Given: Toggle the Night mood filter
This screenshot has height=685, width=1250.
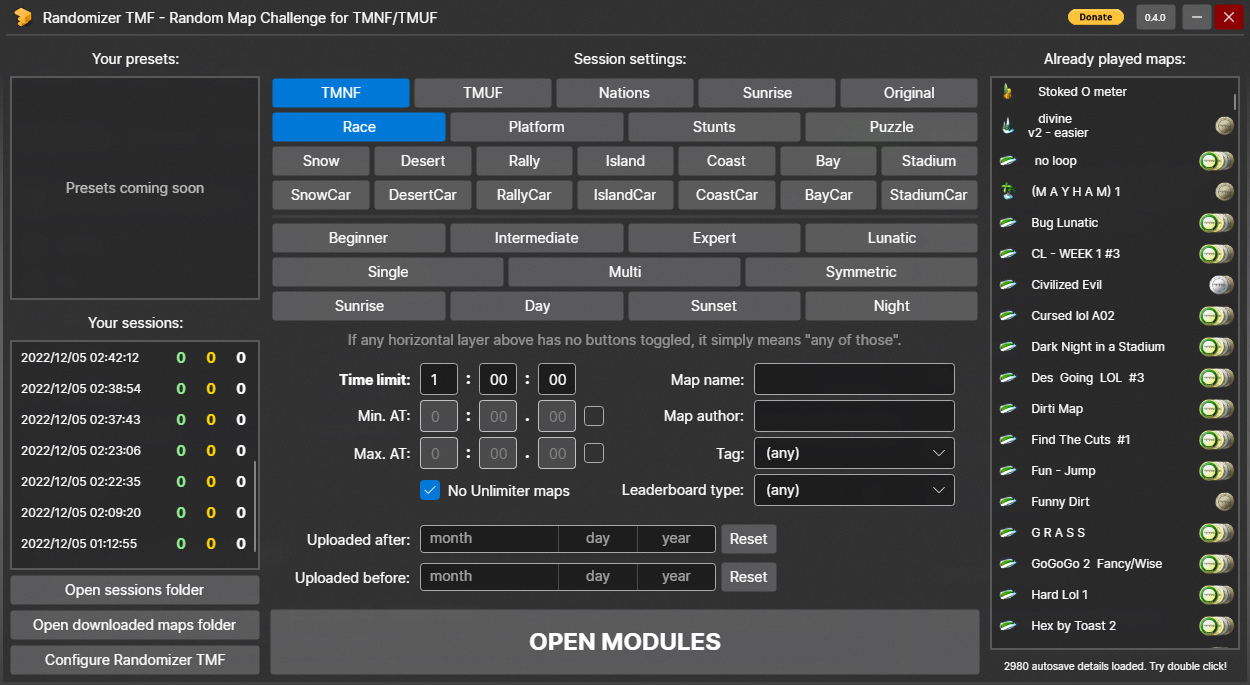Looking at the screenshot, I should (x=891, y=306).
